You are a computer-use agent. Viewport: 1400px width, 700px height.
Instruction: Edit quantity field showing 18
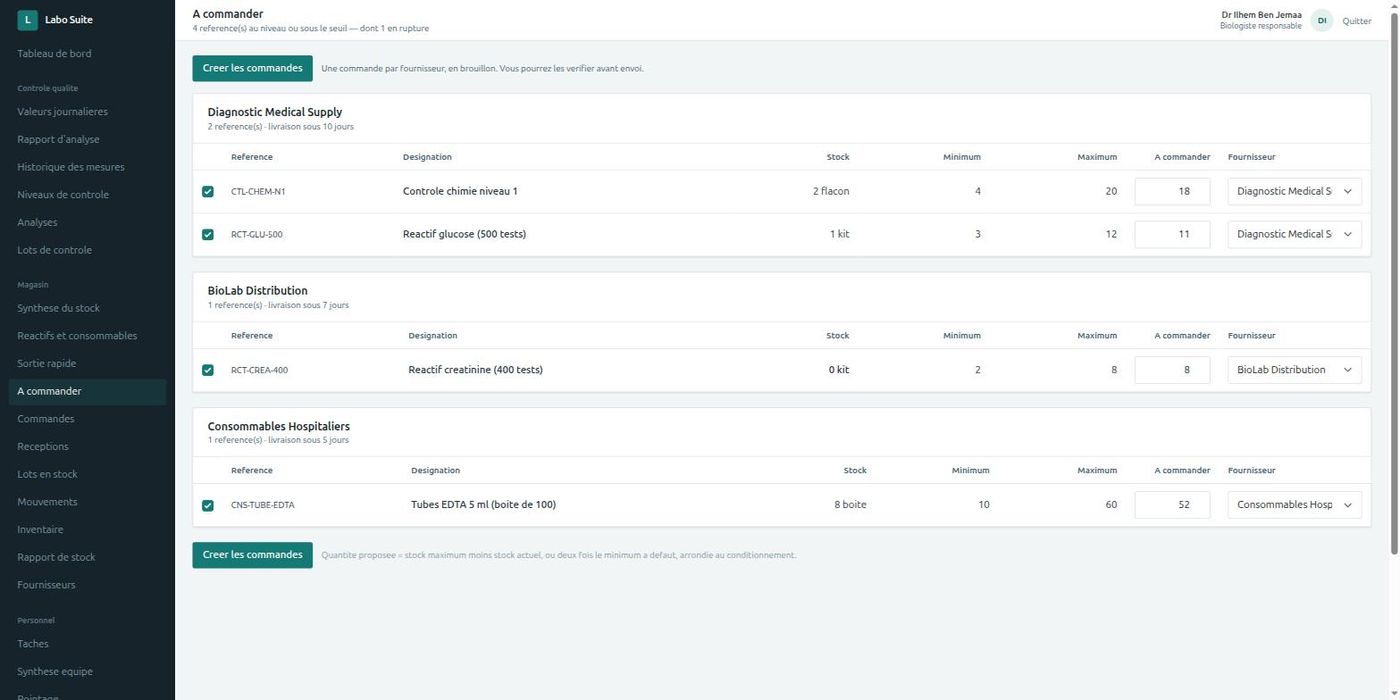[1172, 191]
